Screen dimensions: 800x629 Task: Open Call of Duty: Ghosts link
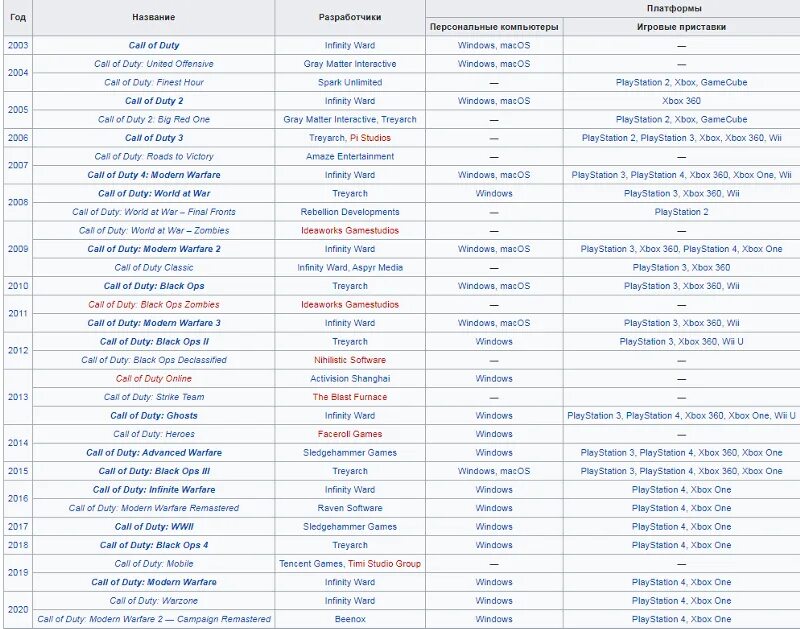(154, 416)
